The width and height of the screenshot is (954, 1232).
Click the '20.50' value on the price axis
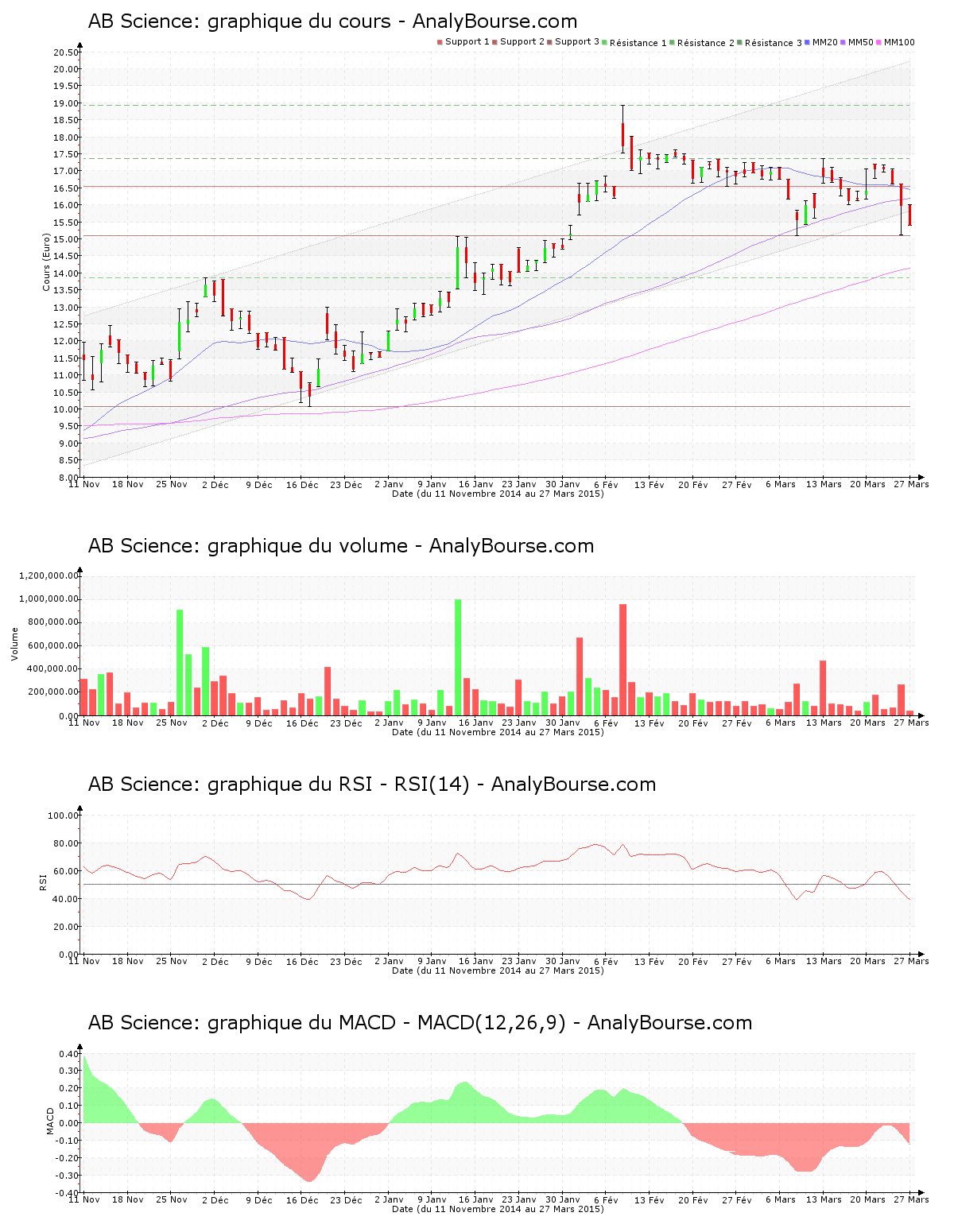coord(66,52)
